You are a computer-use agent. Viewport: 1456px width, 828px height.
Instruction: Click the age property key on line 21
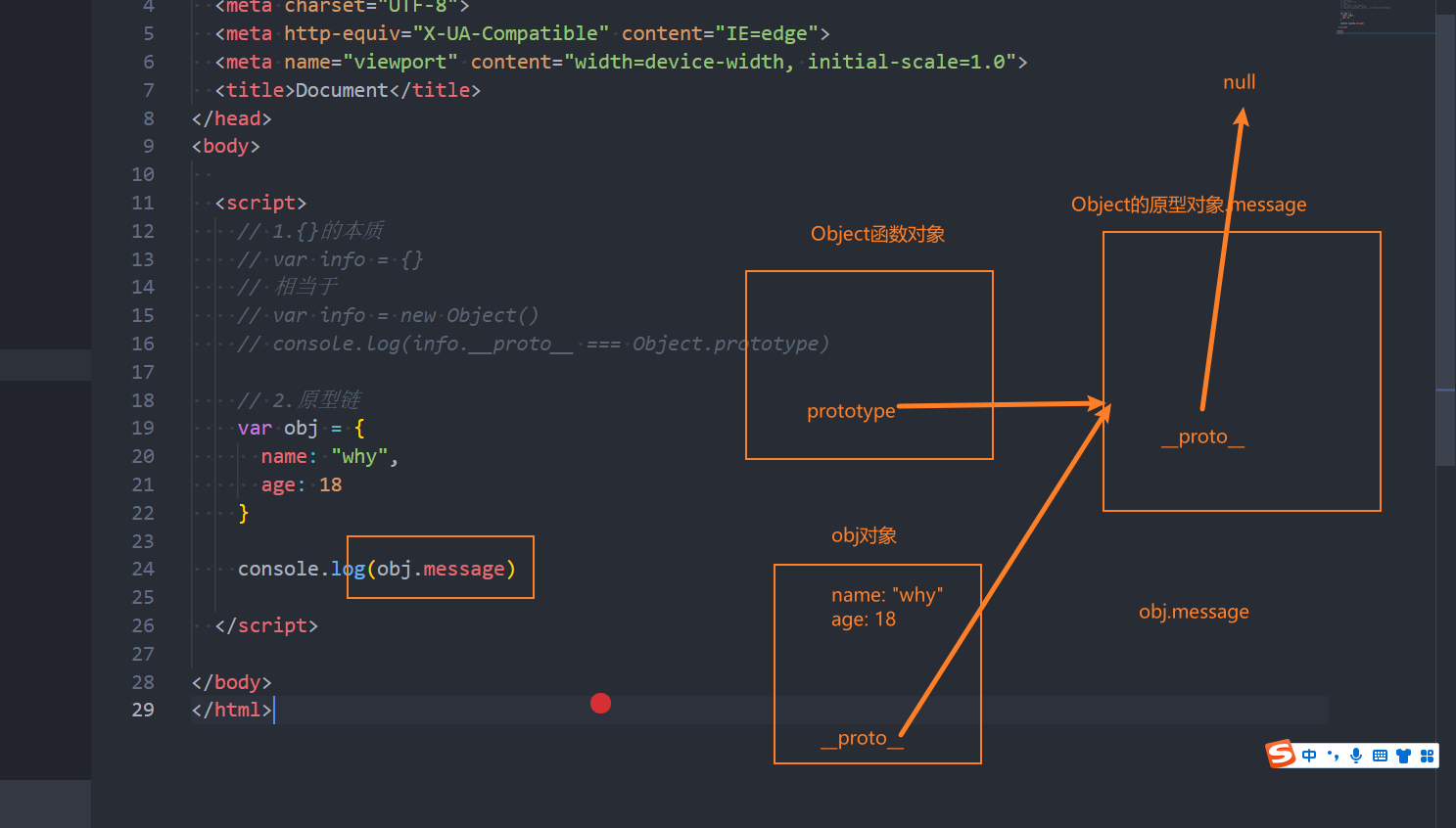(278, 484)
